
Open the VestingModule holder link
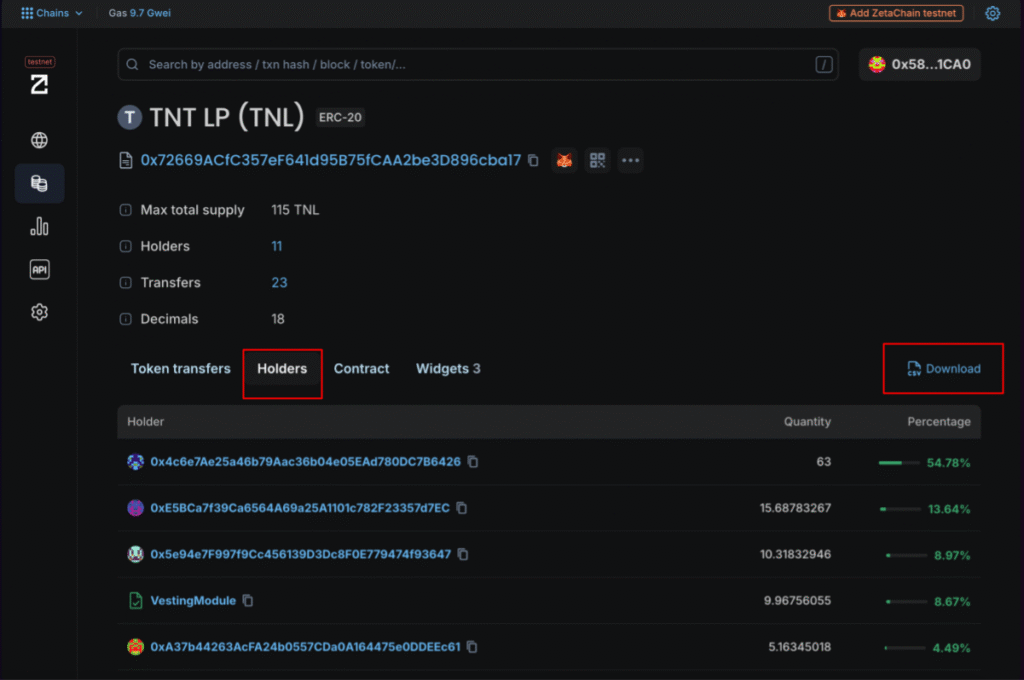192,601
